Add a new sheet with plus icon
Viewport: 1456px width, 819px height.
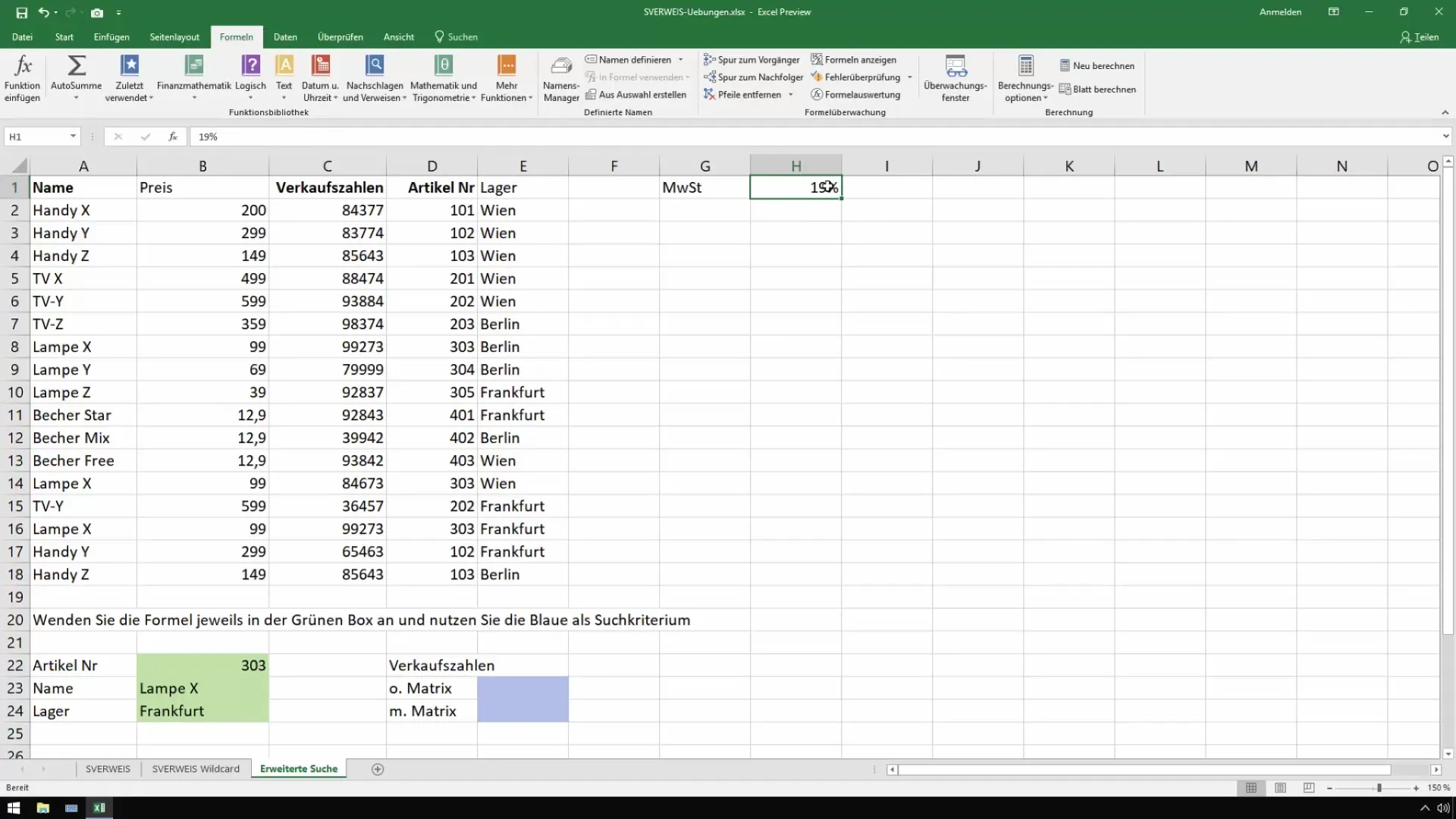[x=378, y=769]
